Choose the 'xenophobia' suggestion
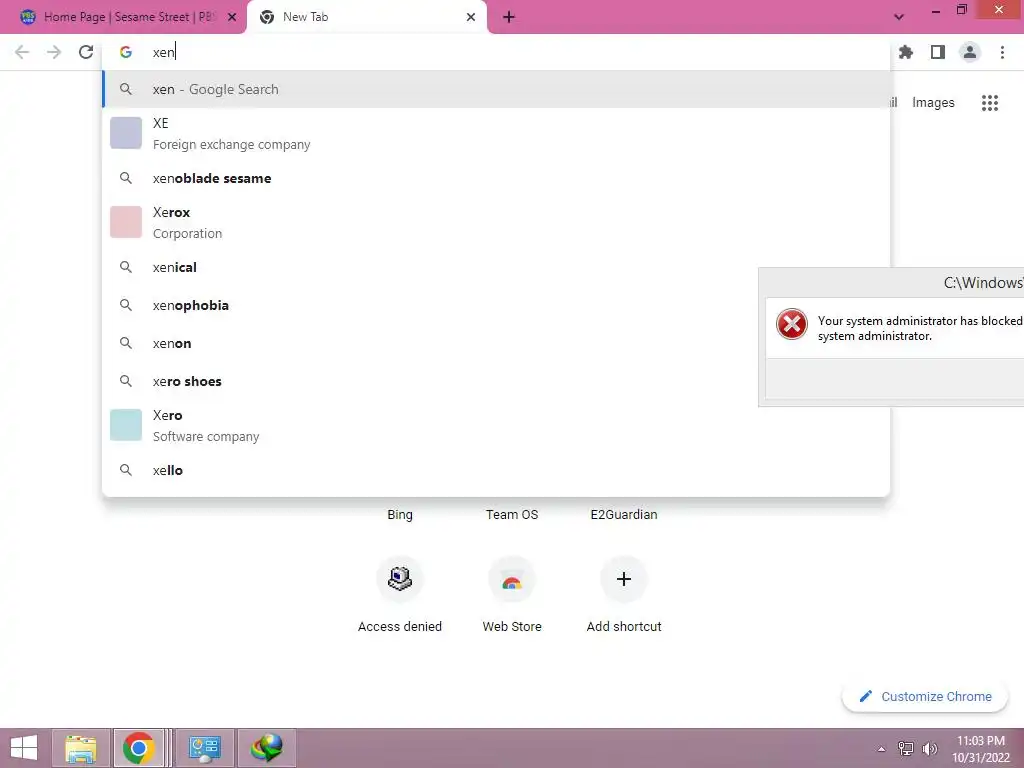The width and height of the screenshot is (1024, 768). pyautogui.click(x=496, y=305)
